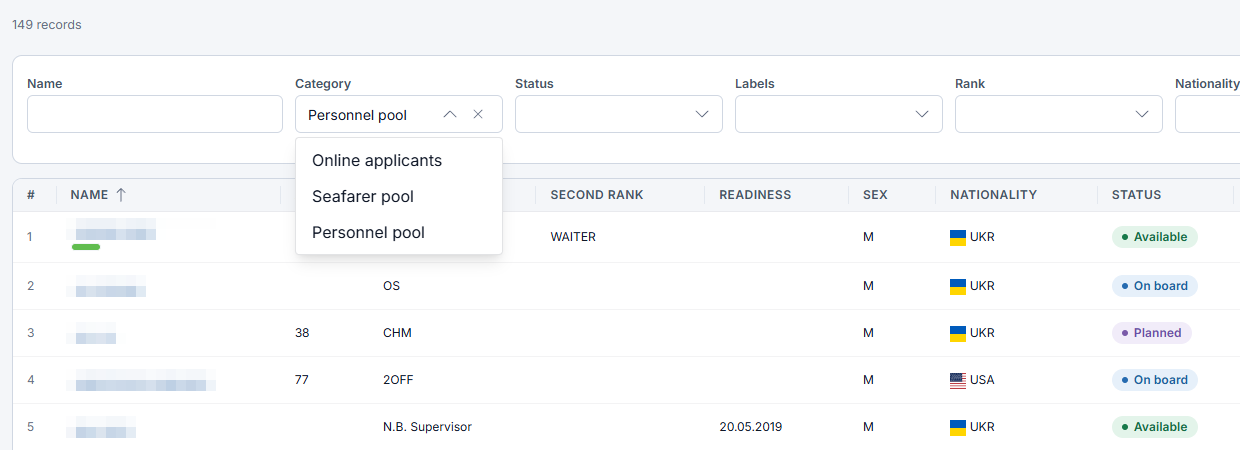
Task: Open the name link in row 1
Action: (x=114, y=231)
